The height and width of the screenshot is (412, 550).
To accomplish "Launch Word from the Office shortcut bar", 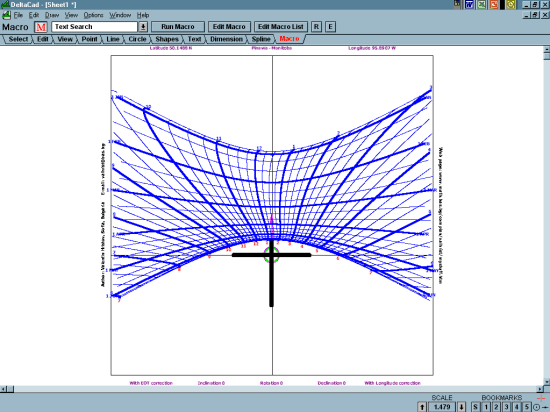I will [469, 5].
